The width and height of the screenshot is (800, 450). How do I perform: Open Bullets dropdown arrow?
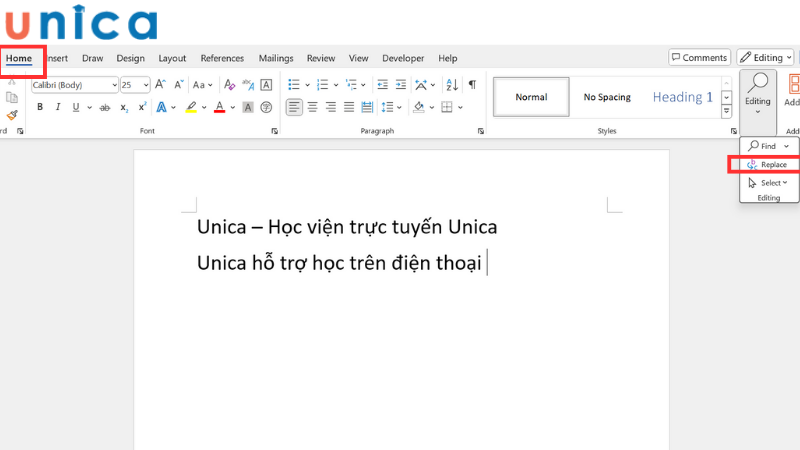(307, 85)
